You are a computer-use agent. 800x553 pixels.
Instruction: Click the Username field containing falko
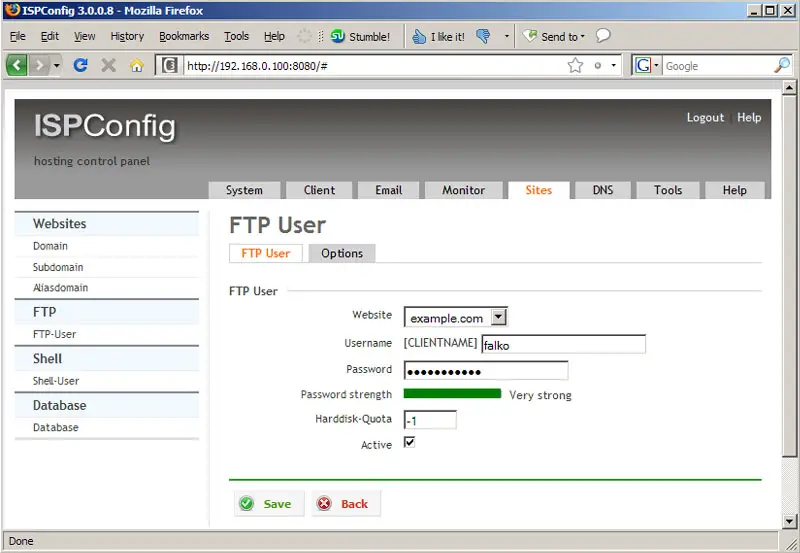click(563, 344)
